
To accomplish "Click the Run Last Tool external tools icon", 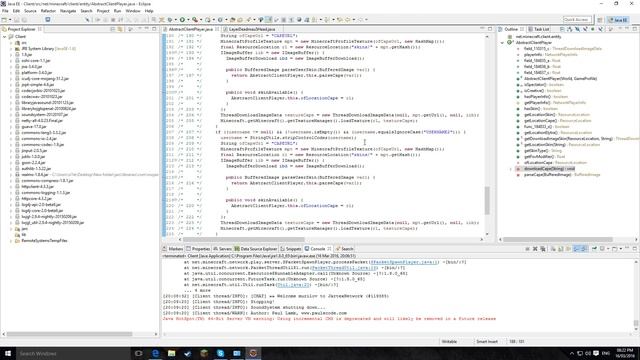I will click(195, 20).
